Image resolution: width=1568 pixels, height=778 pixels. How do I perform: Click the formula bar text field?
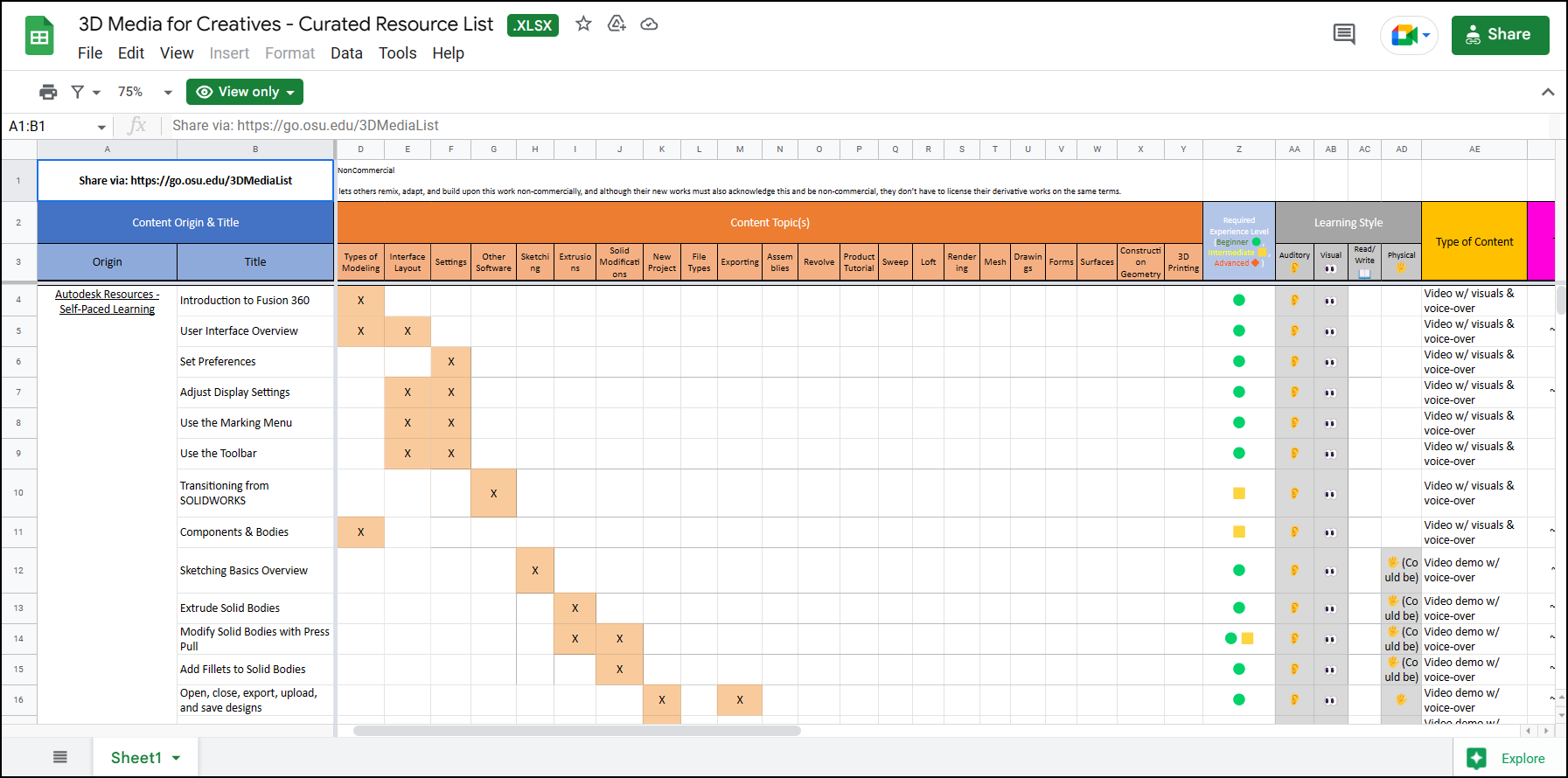pos(857,126)
